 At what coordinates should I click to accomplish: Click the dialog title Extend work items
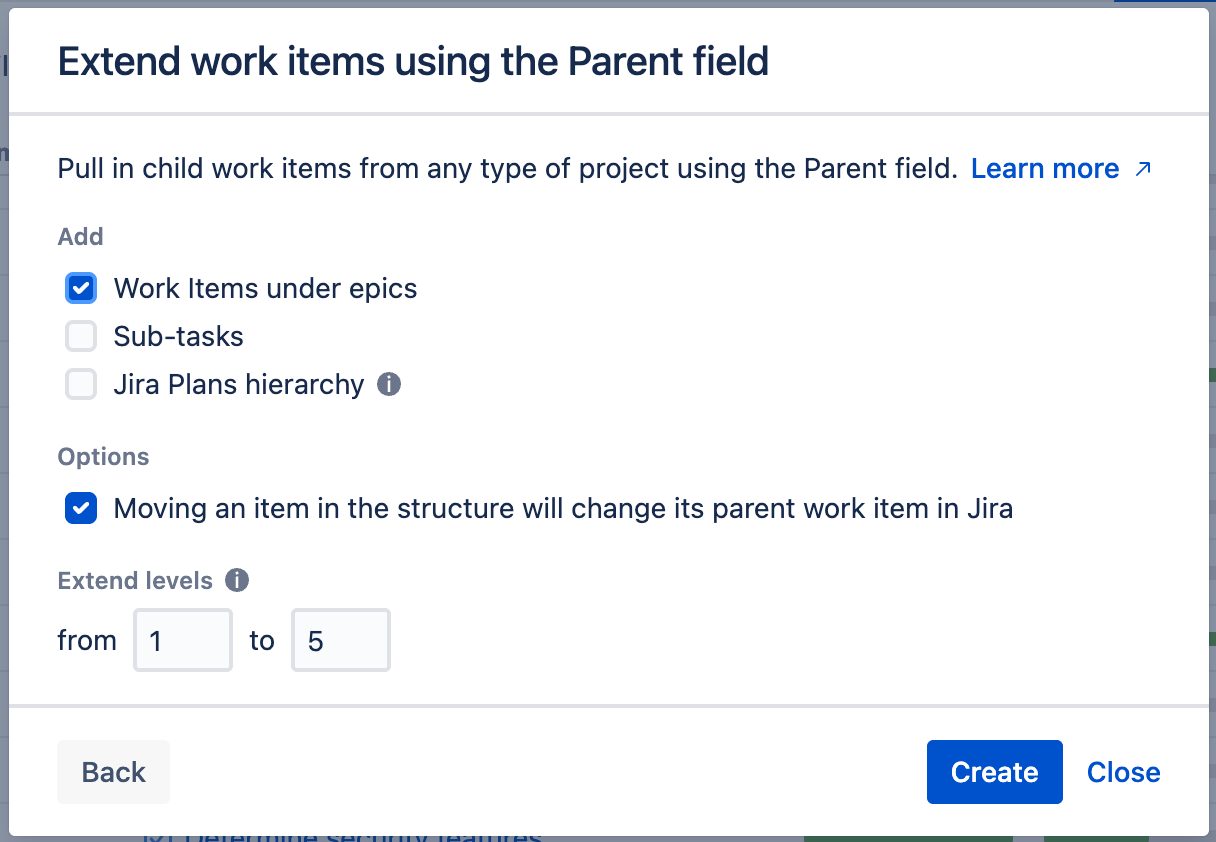(413, 61)
